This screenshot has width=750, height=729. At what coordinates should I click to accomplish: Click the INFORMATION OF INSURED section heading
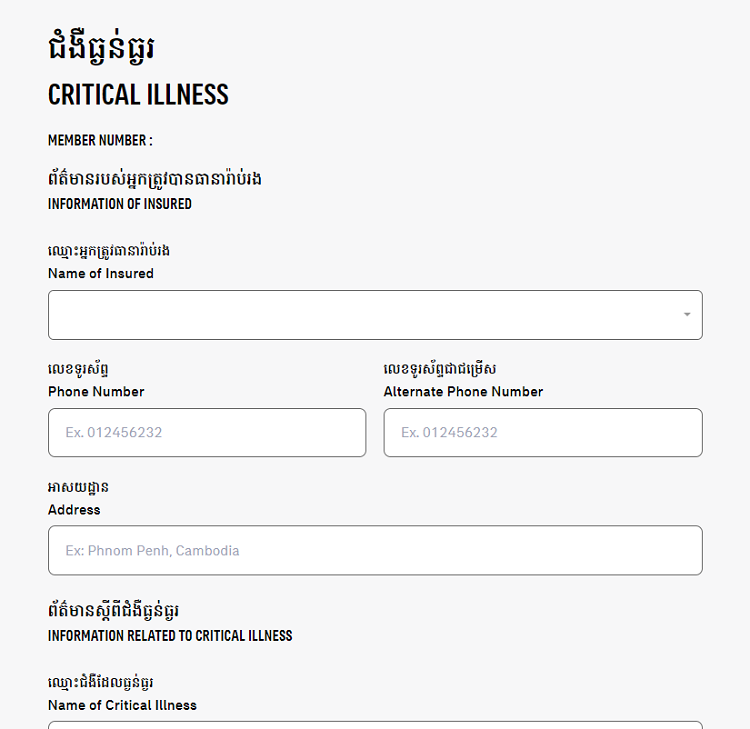pos(120,204)
